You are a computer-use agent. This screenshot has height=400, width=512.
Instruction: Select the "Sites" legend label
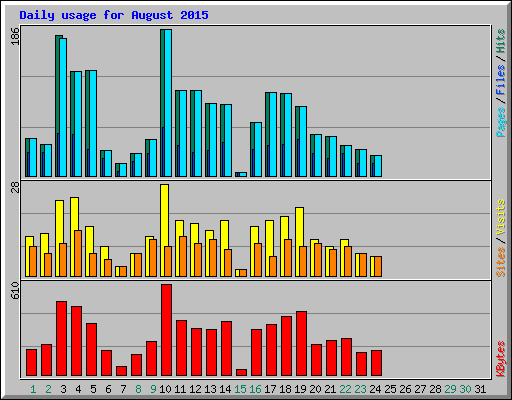tap(501, 262)
